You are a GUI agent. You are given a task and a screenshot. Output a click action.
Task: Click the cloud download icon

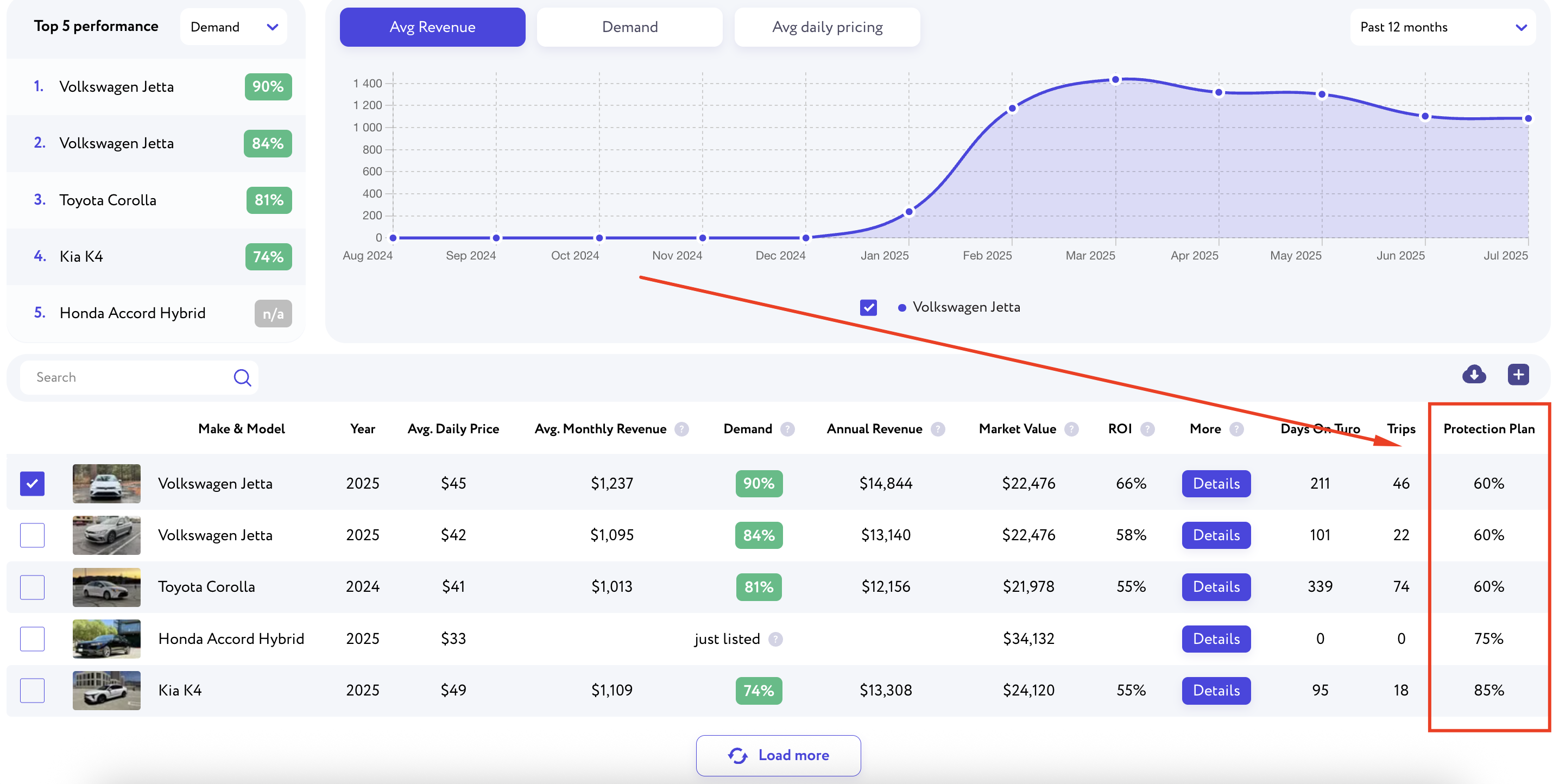(1474, 374)
